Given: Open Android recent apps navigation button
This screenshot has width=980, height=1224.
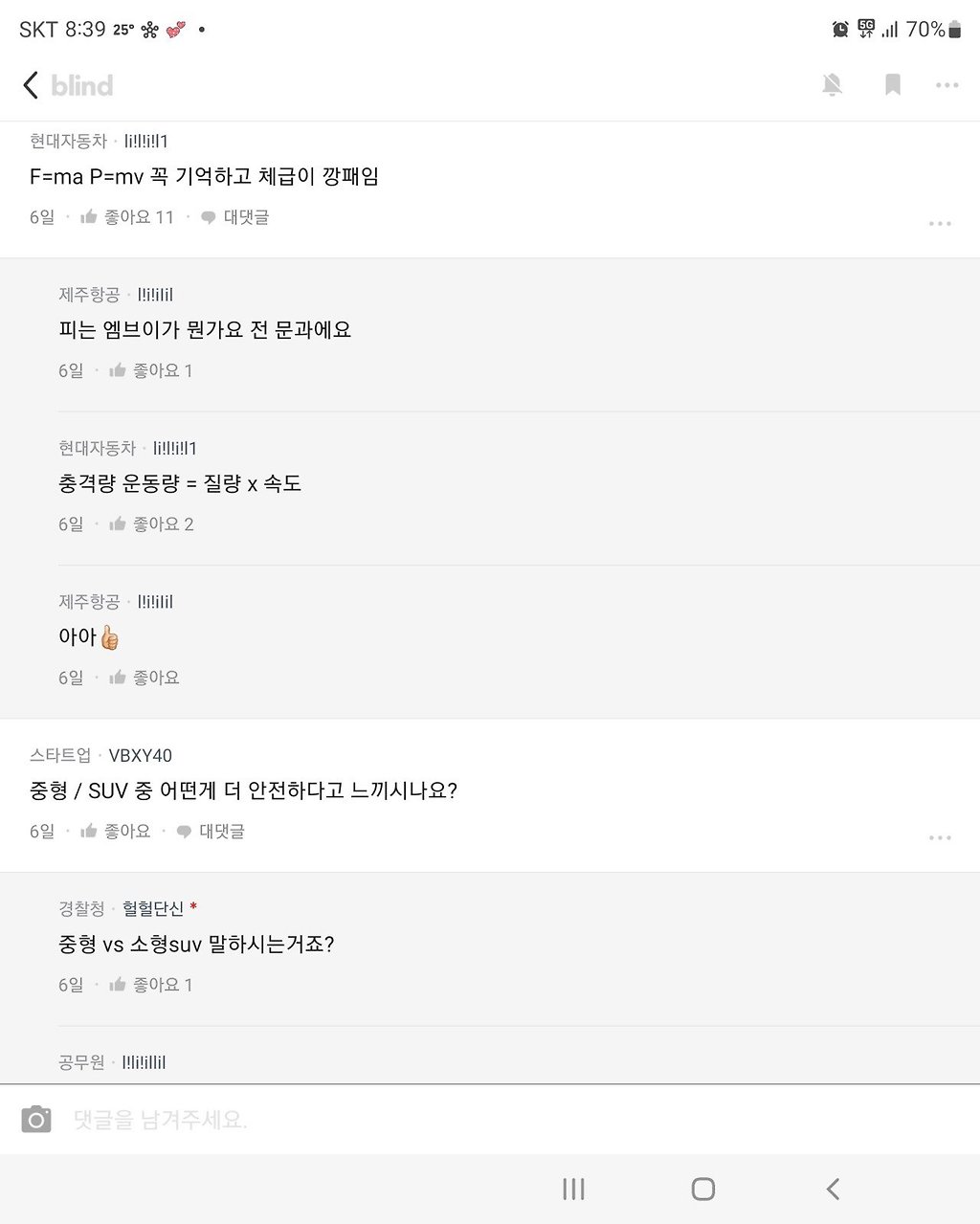Looking at the screenshot, I should tap(573, 1190).
